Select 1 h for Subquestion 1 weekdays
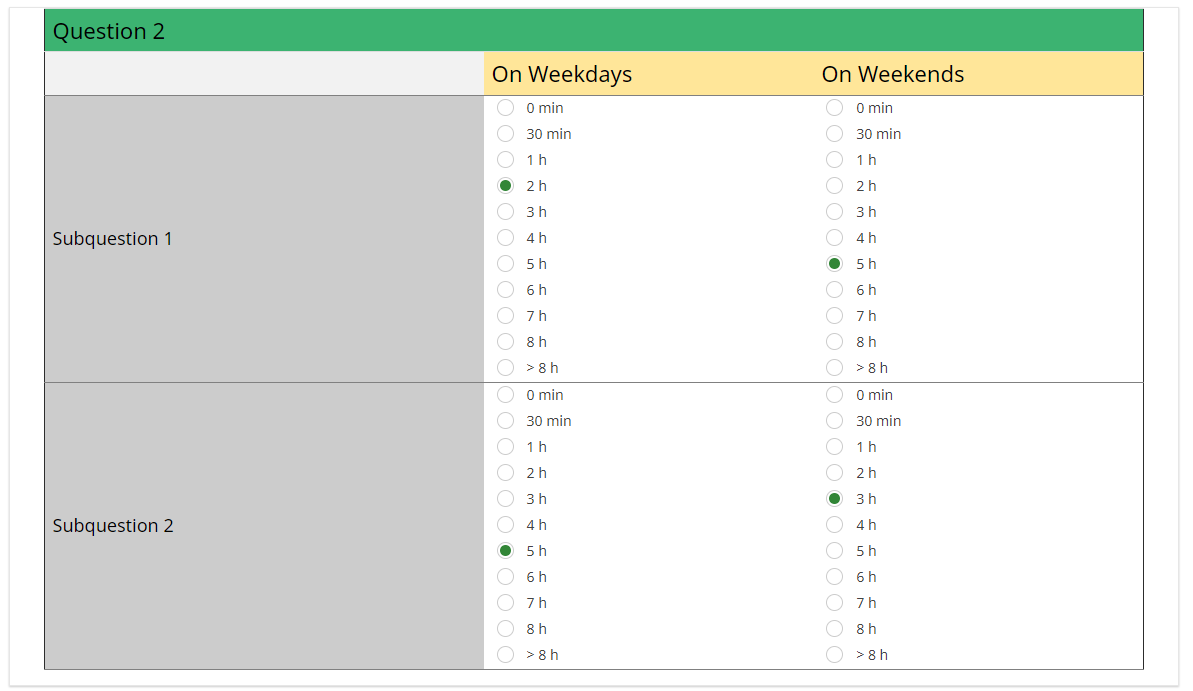Image resolution: width=1193 pixels, height=691 pixels. pos(506,160)
